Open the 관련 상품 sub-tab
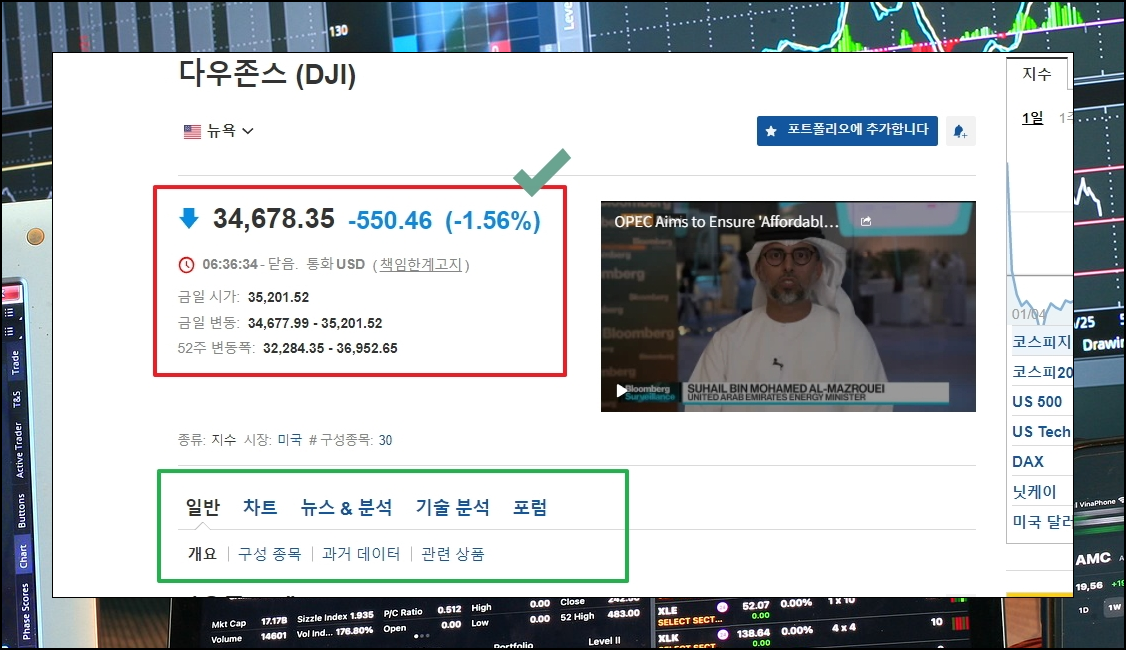This screenshot has height=650, width=1126. 452,554
